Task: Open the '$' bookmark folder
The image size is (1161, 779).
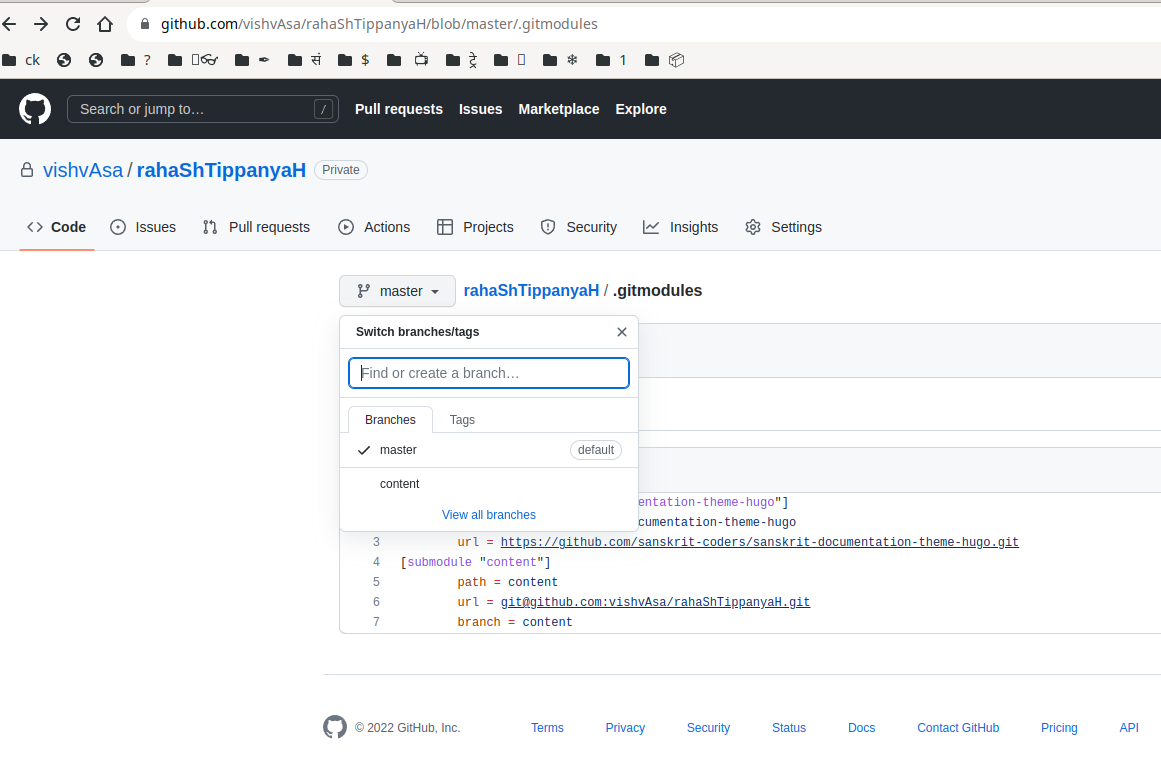Action: click(x=353, y=60)
